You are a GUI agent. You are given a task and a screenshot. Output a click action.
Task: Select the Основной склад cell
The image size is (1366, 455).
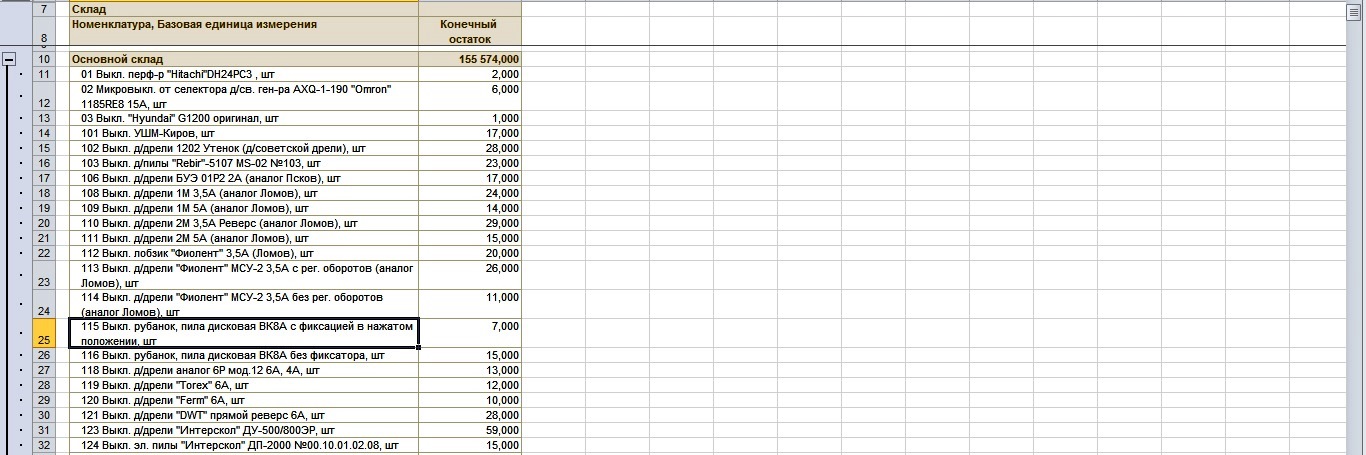pyautogui.click(x=243, y=59)
